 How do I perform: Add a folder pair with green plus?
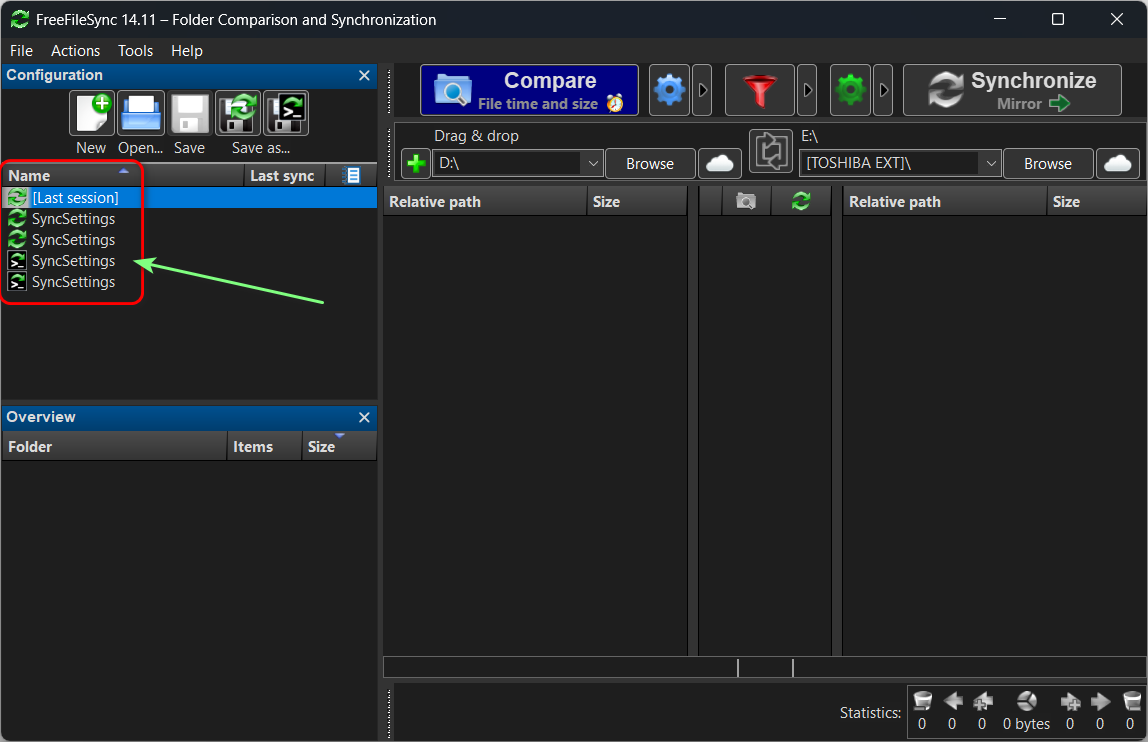click(416, 163)
